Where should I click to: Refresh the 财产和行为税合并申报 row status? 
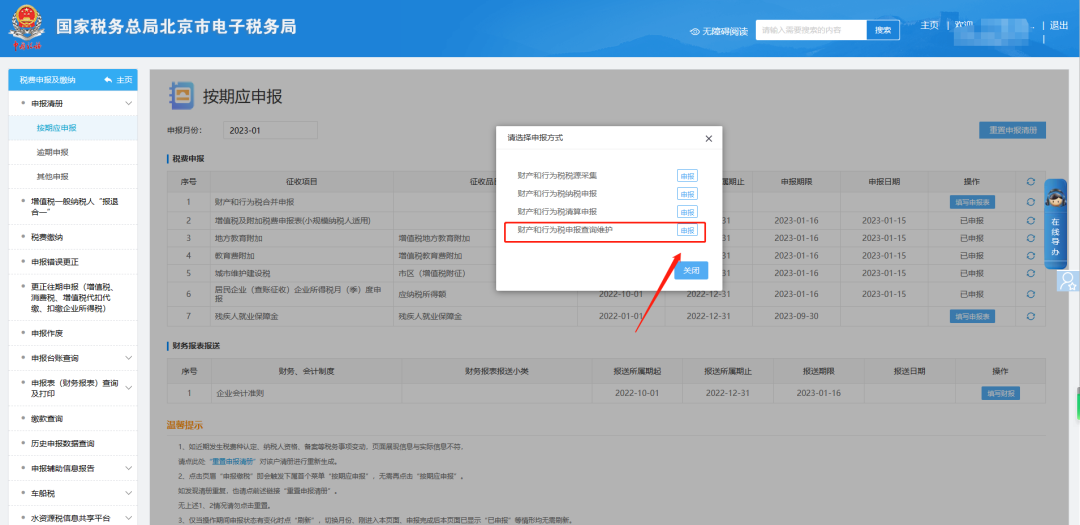pos(1030,202)
